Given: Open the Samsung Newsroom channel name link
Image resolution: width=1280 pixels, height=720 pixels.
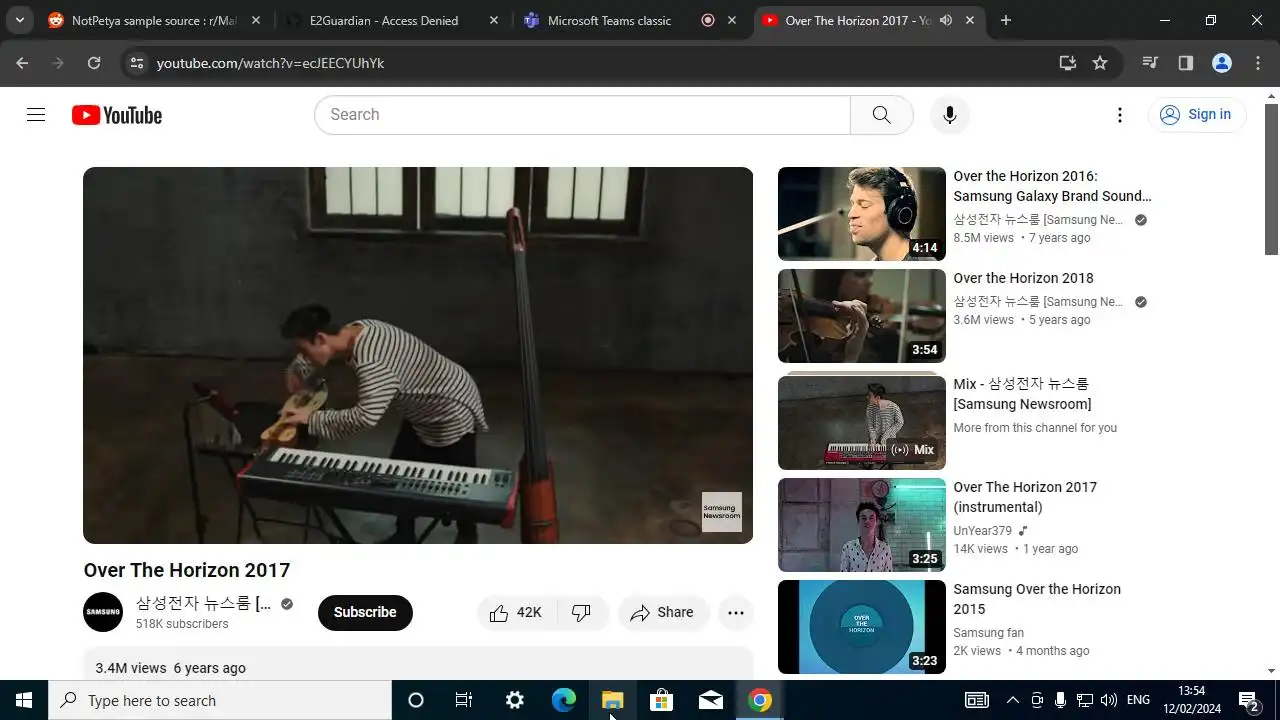Looking at the screenshot, I should pyautogui.click(x=204, y=603).
